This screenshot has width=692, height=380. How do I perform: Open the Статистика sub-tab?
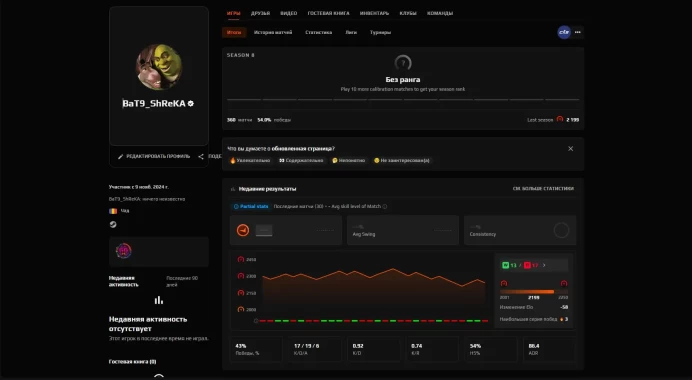[x=319, y=32]
